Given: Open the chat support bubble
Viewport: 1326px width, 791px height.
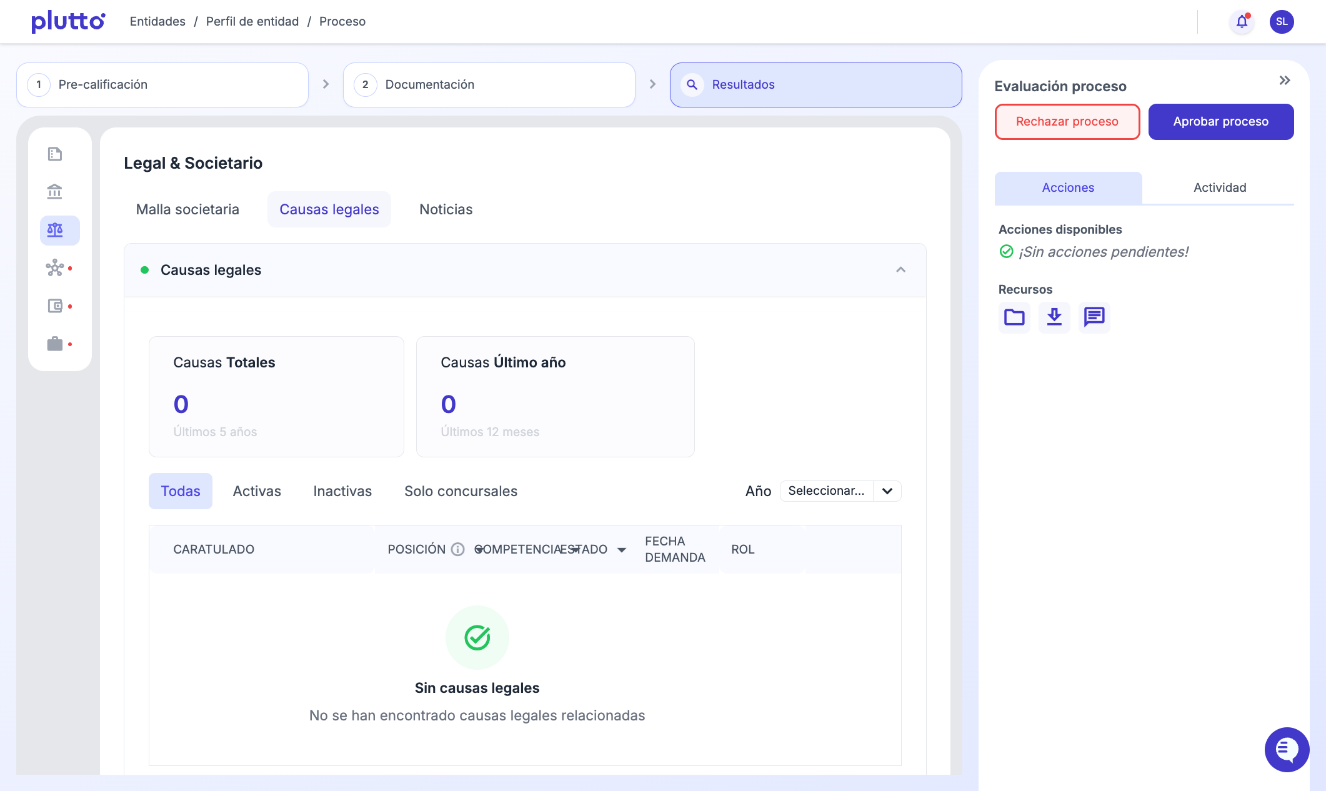Looking at the screenshot, I should 1286,749.
